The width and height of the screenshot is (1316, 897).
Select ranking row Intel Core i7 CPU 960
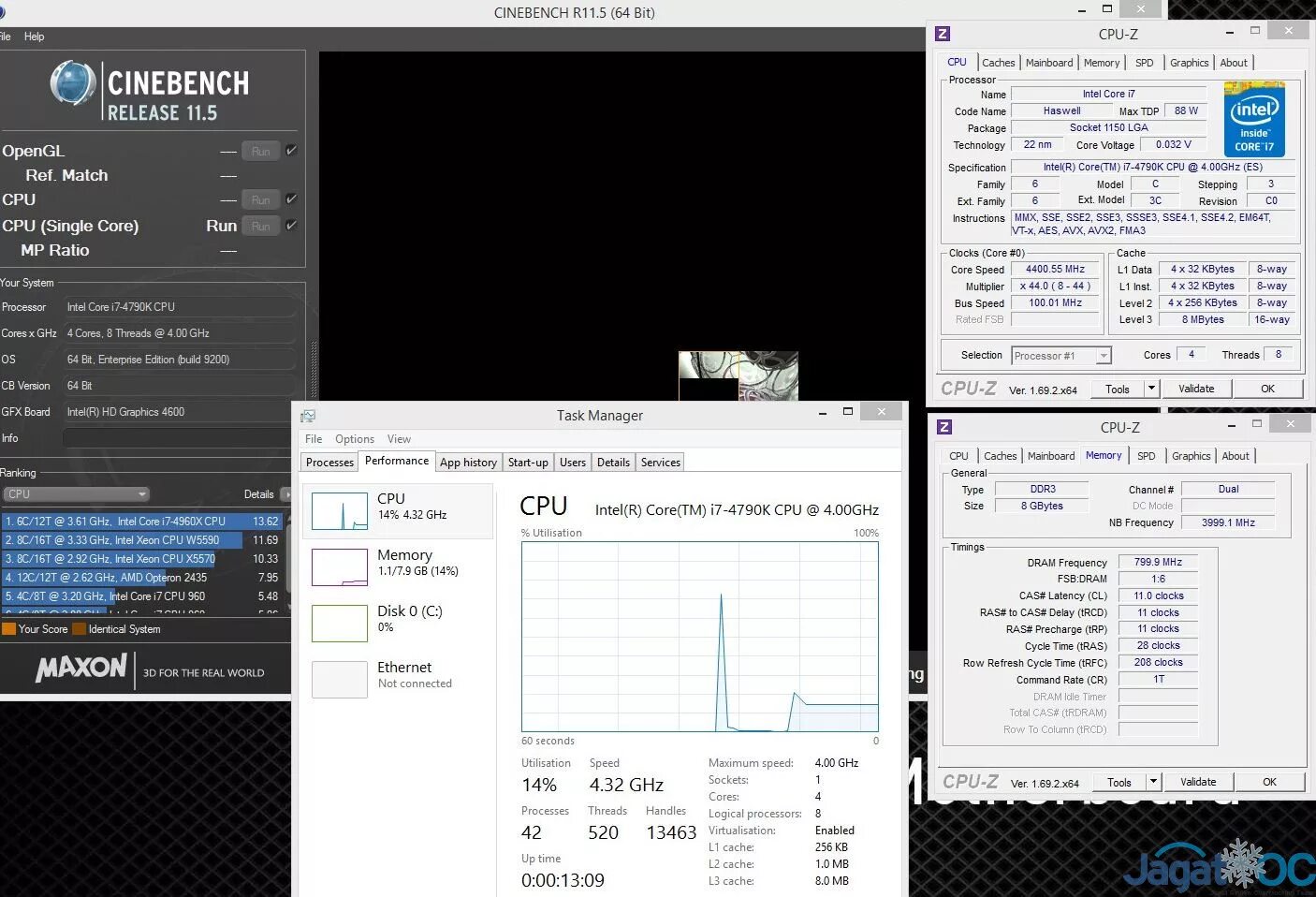141,596
